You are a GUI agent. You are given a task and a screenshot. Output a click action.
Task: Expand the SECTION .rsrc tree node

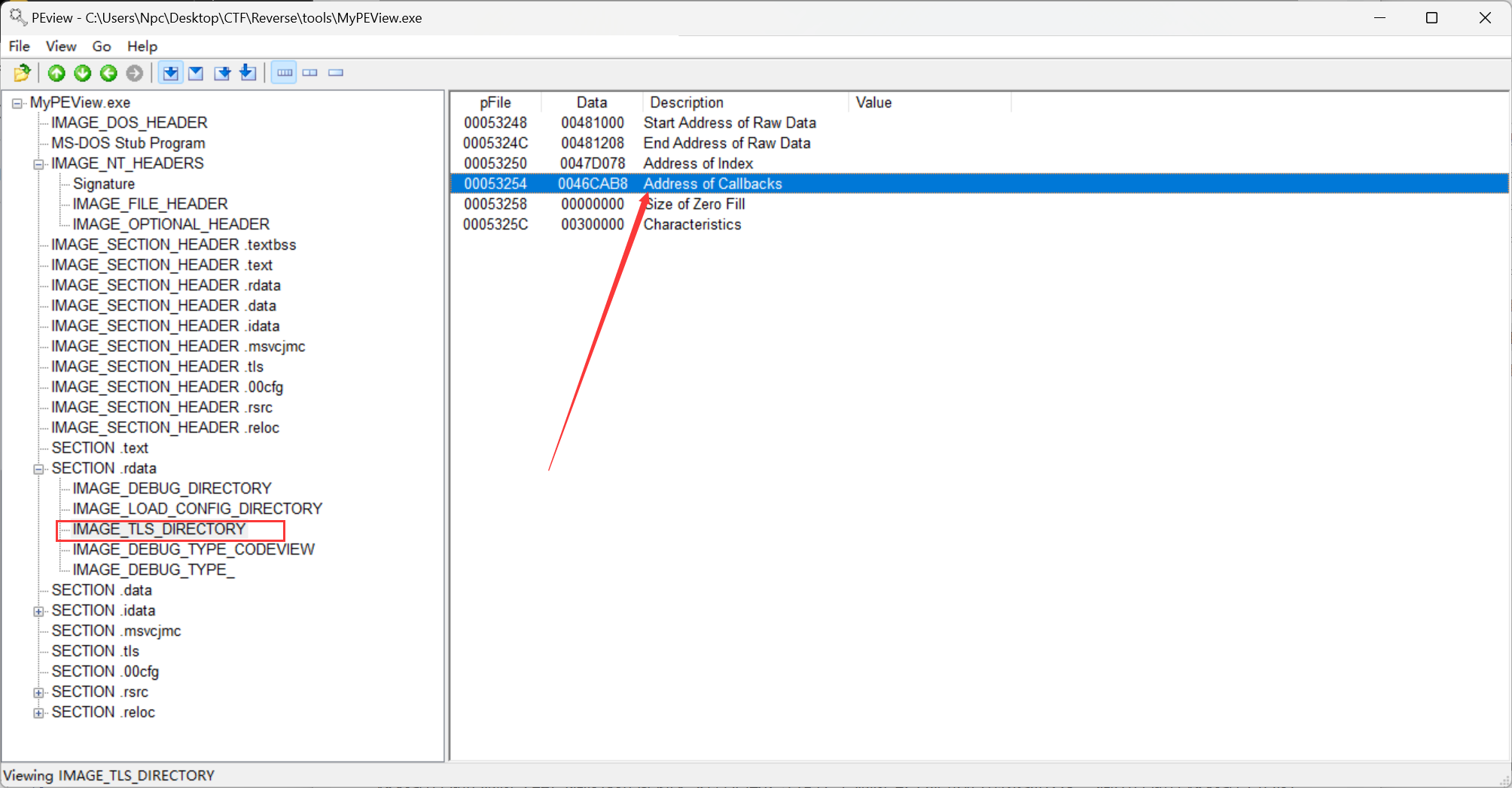tap(38, 692)
